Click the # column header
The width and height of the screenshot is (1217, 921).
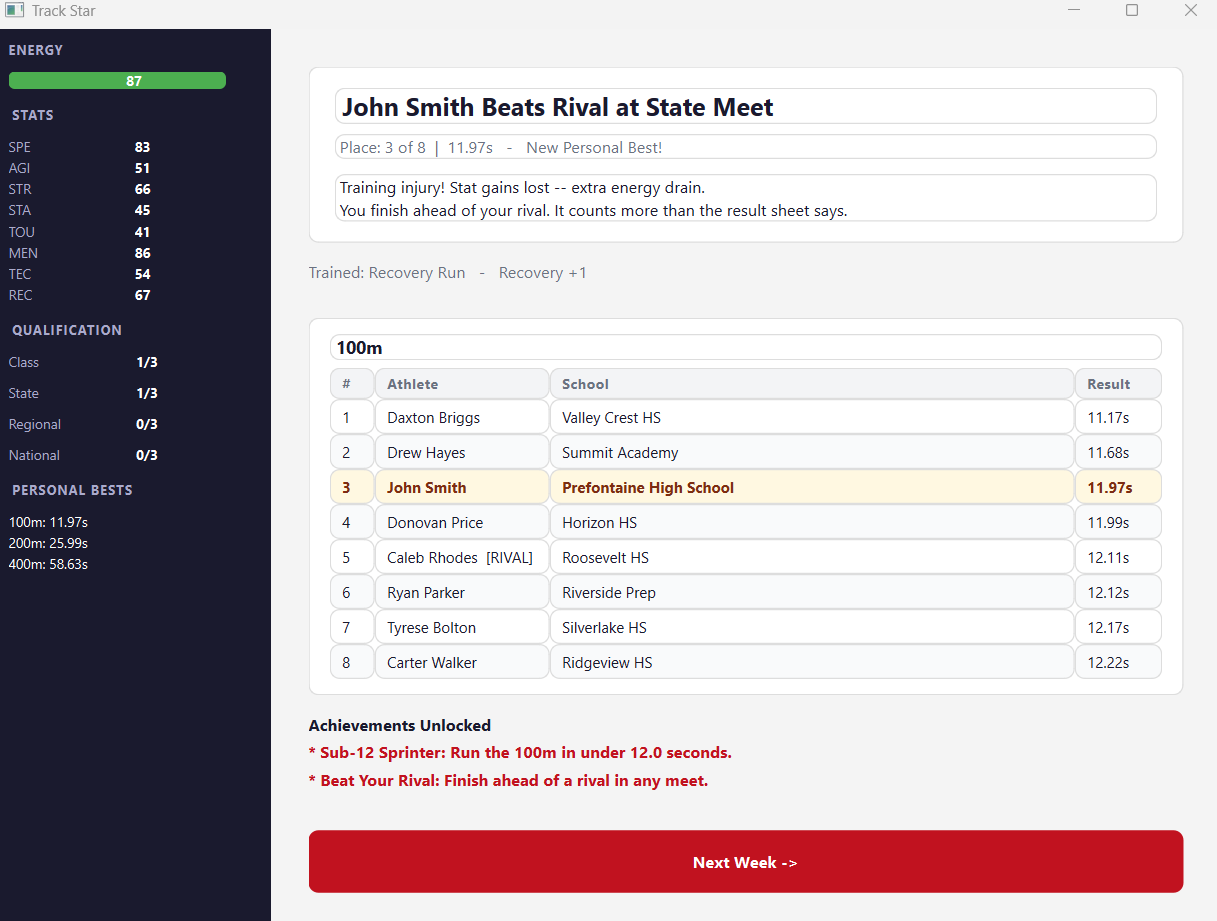[x=352, y=384]
